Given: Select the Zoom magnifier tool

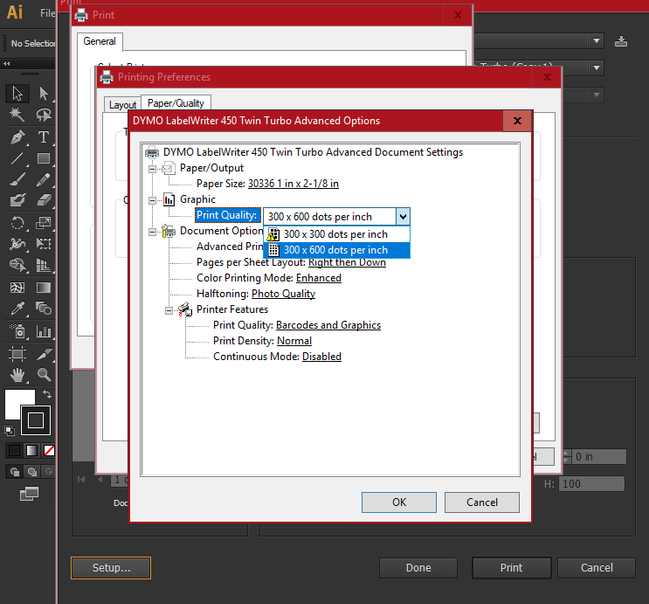Looking at the screenshot, I should pos(44,374).
